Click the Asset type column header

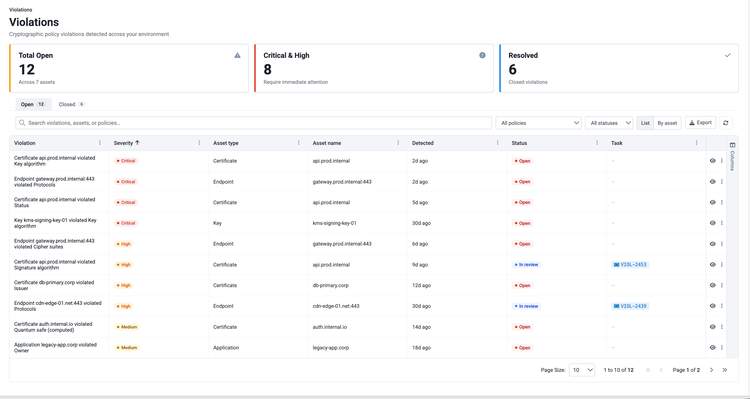coord(226,143)
